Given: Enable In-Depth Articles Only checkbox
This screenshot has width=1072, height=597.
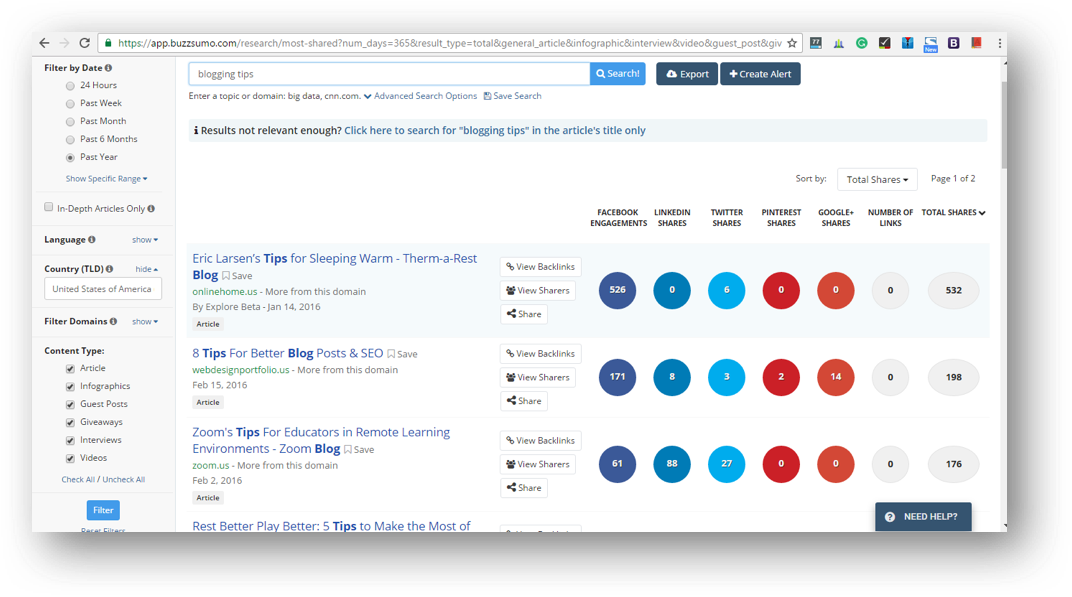Looking at the screenshot, I should pos(49,208).
